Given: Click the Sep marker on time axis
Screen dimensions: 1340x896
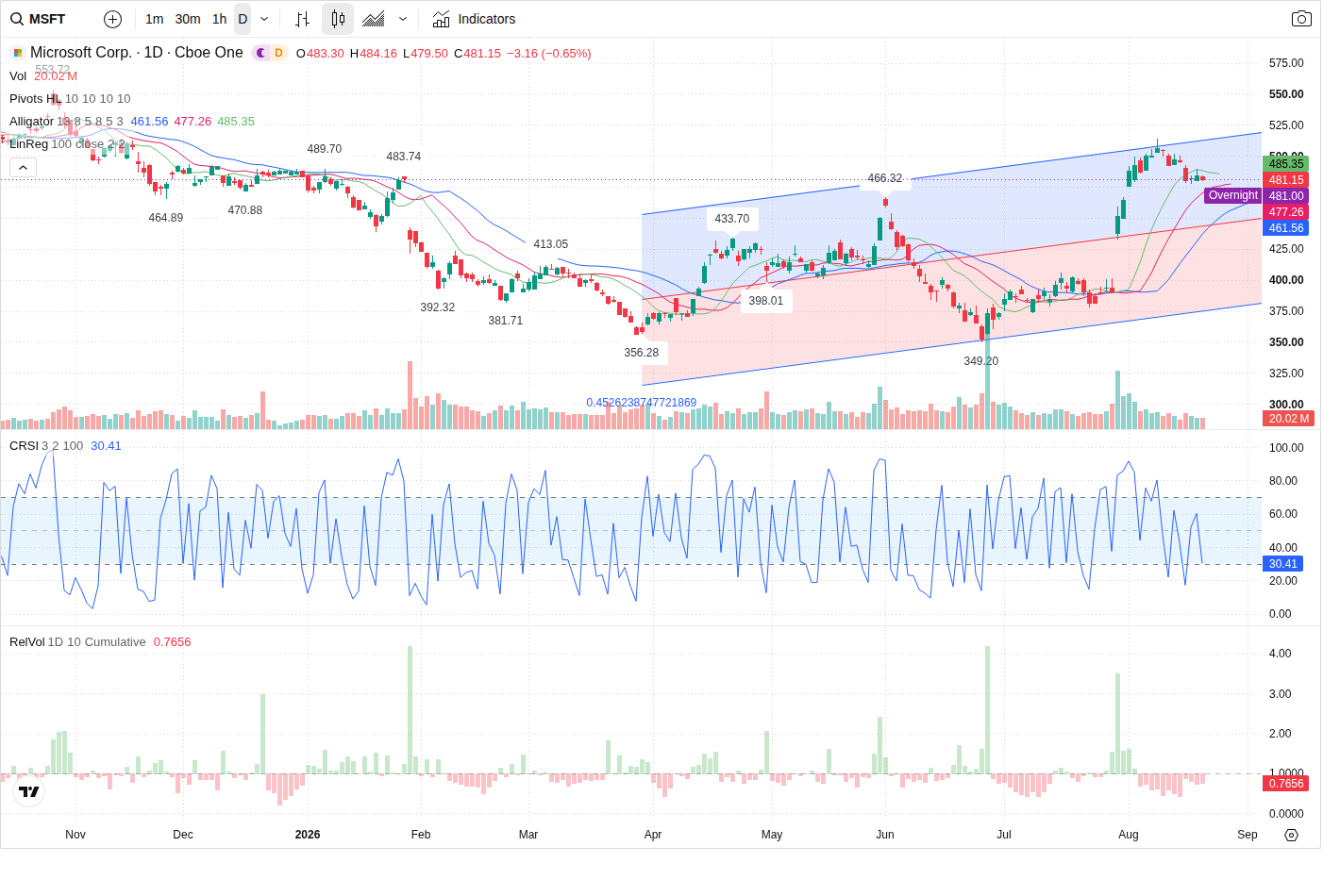Looking at the screenshot, I should (1248, 835).
